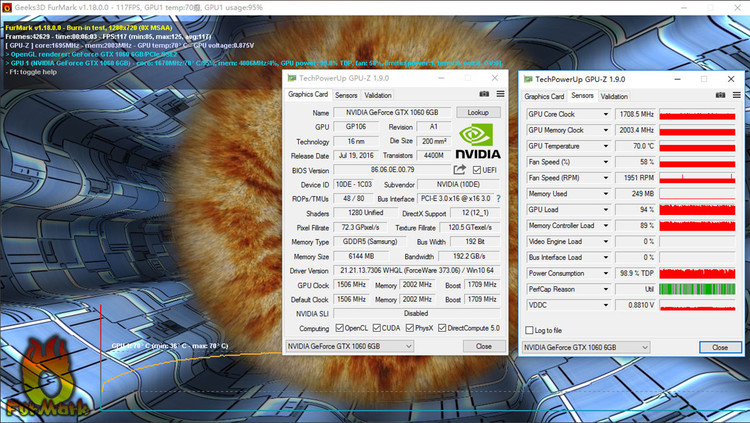Open the Memory Used sensor dropdown
The image size is (750, 423).
click(606, 194)
